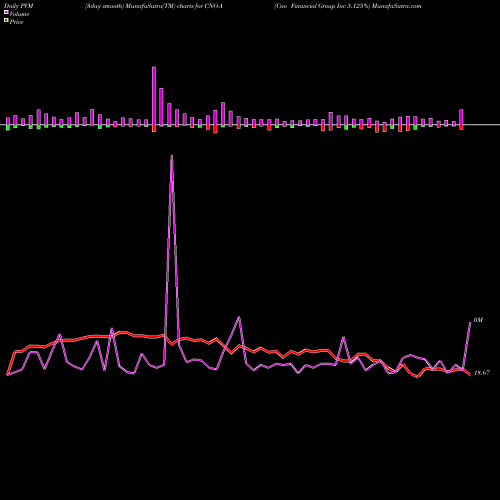500x500 pixels.
Task: Click the 'Daily PVM' chart title
Action: [x=19, y=6]
